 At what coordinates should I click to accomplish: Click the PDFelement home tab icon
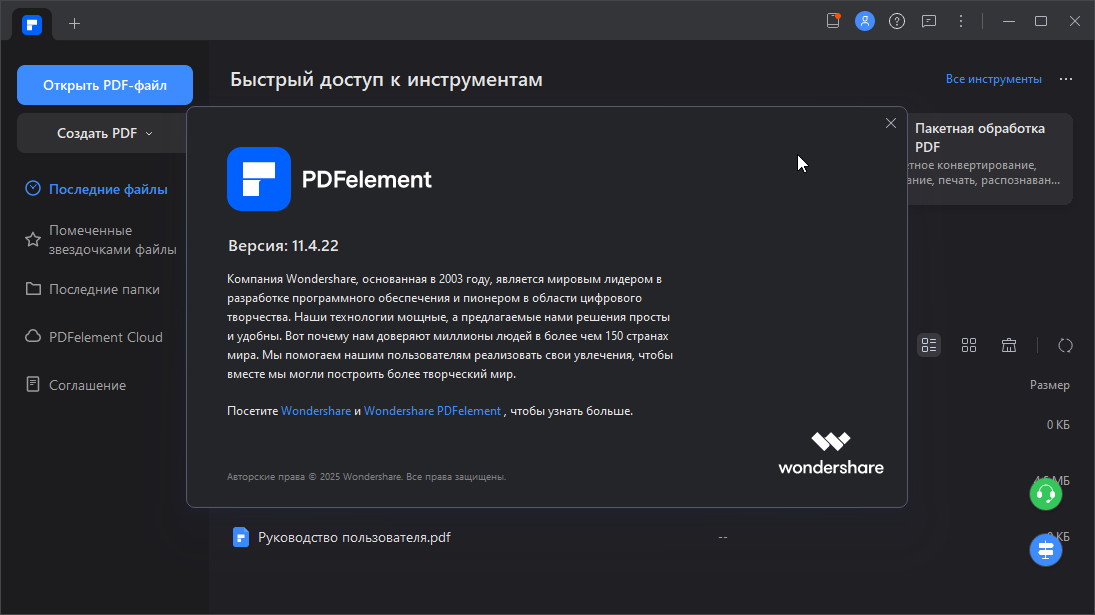(32, 25)
